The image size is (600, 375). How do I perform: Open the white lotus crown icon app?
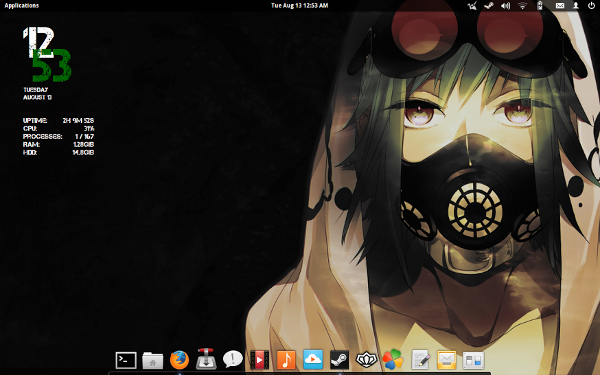coord(366,360)
